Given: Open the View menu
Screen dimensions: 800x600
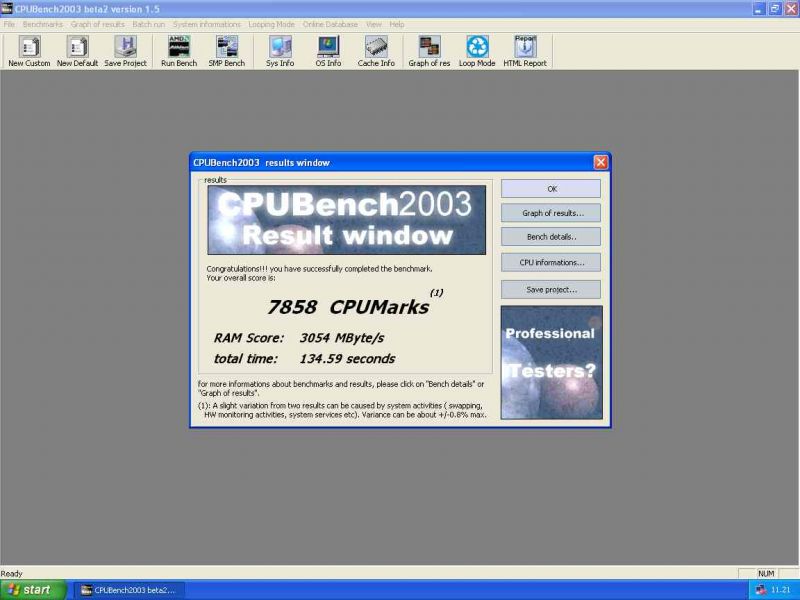Looking at the screenshot, I should [373, 24].
